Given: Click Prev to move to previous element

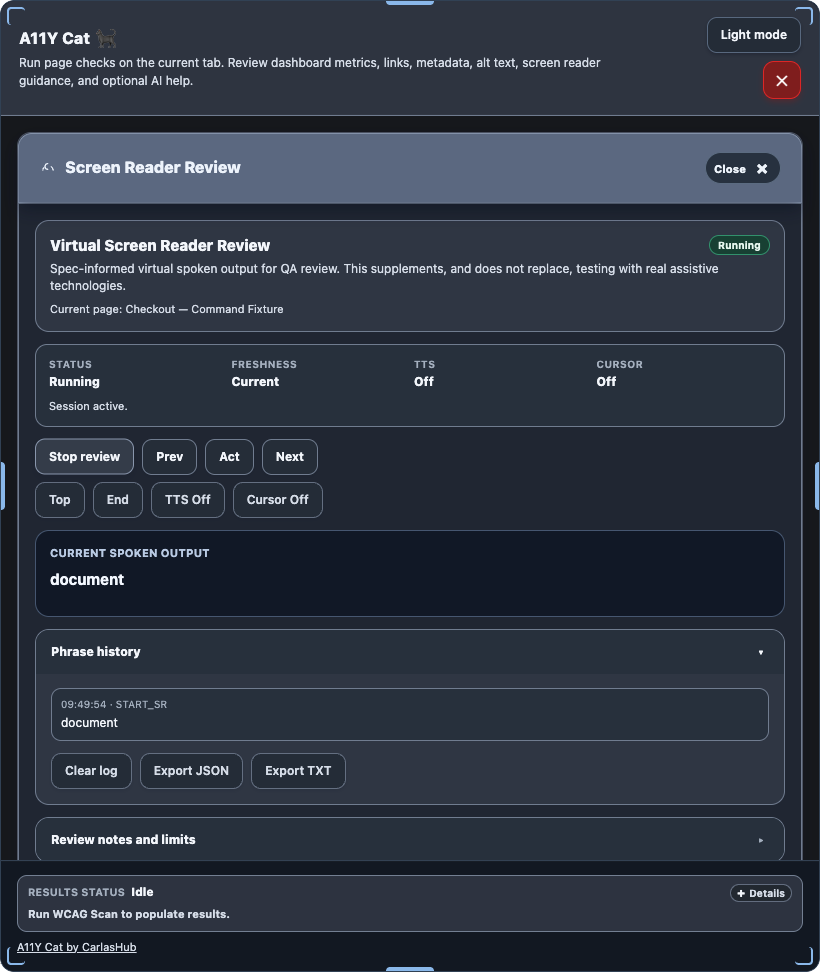Looking at the screenshot, I should (169, 456).
